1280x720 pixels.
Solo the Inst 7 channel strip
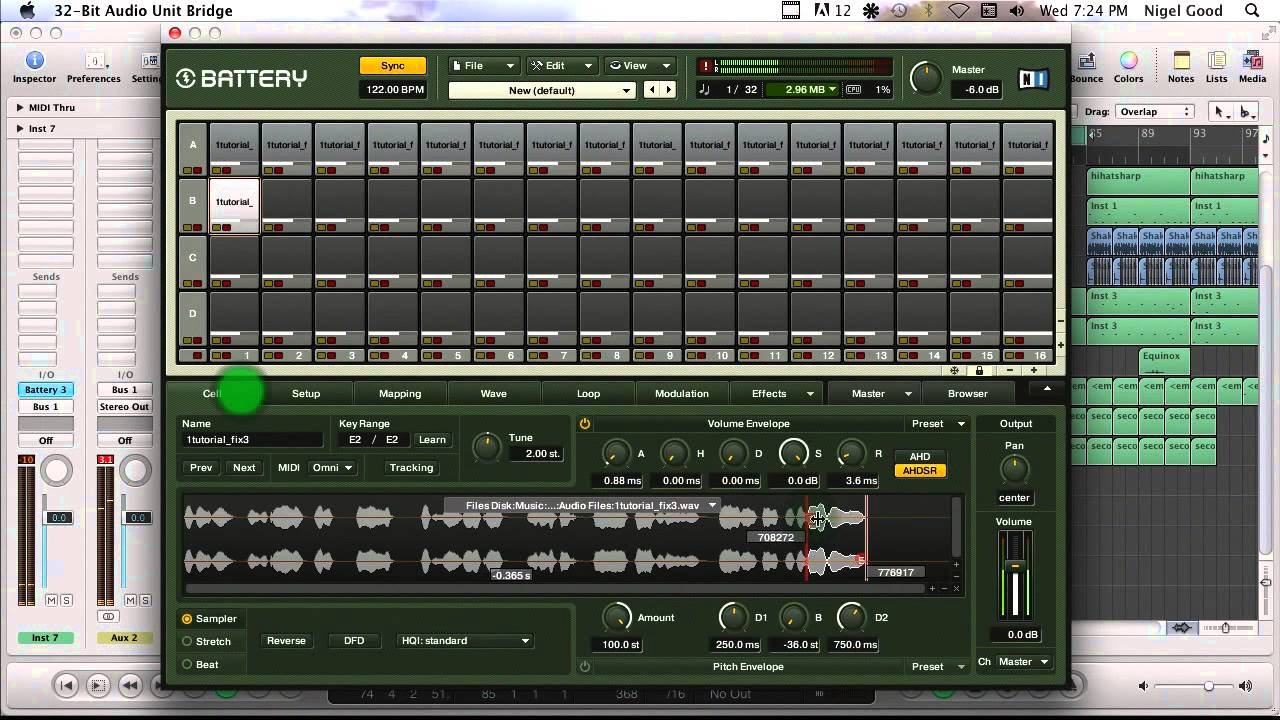[x=66, y=600]
